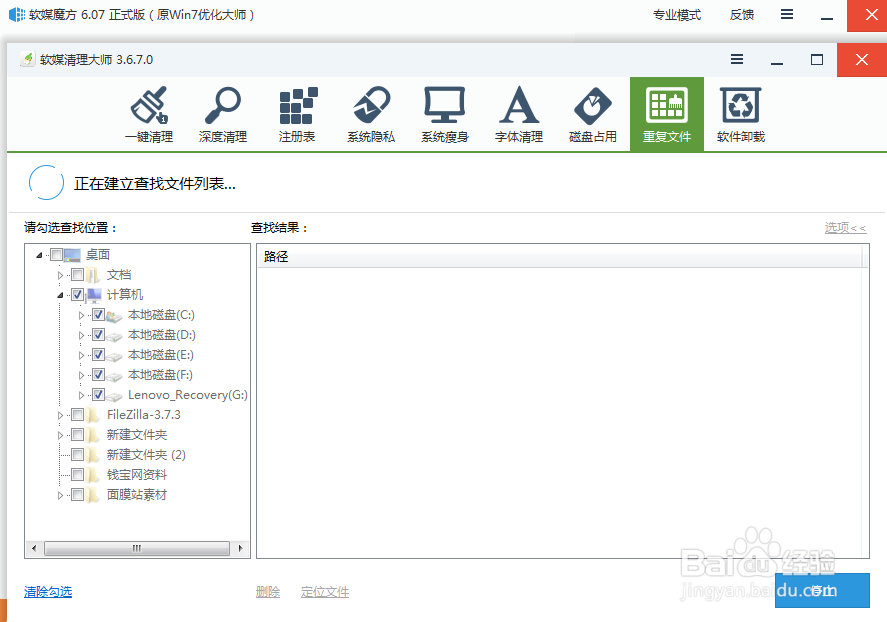Open the 深度清理 panel

click(222, 113)
